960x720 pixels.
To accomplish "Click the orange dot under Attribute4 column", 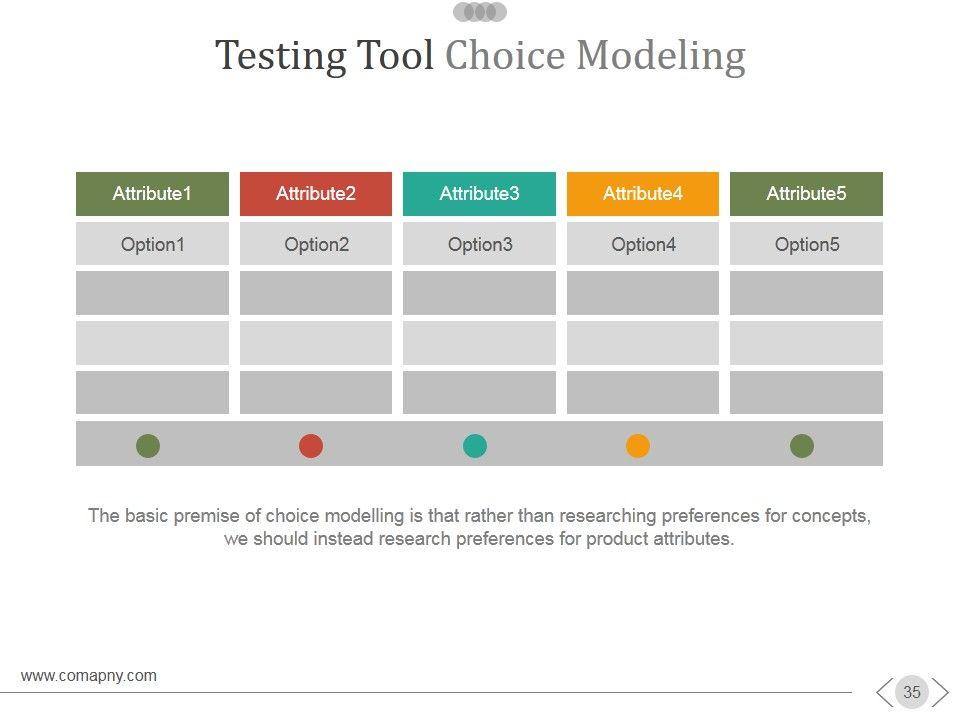I will pyautogui.click(x=638, y=446).
